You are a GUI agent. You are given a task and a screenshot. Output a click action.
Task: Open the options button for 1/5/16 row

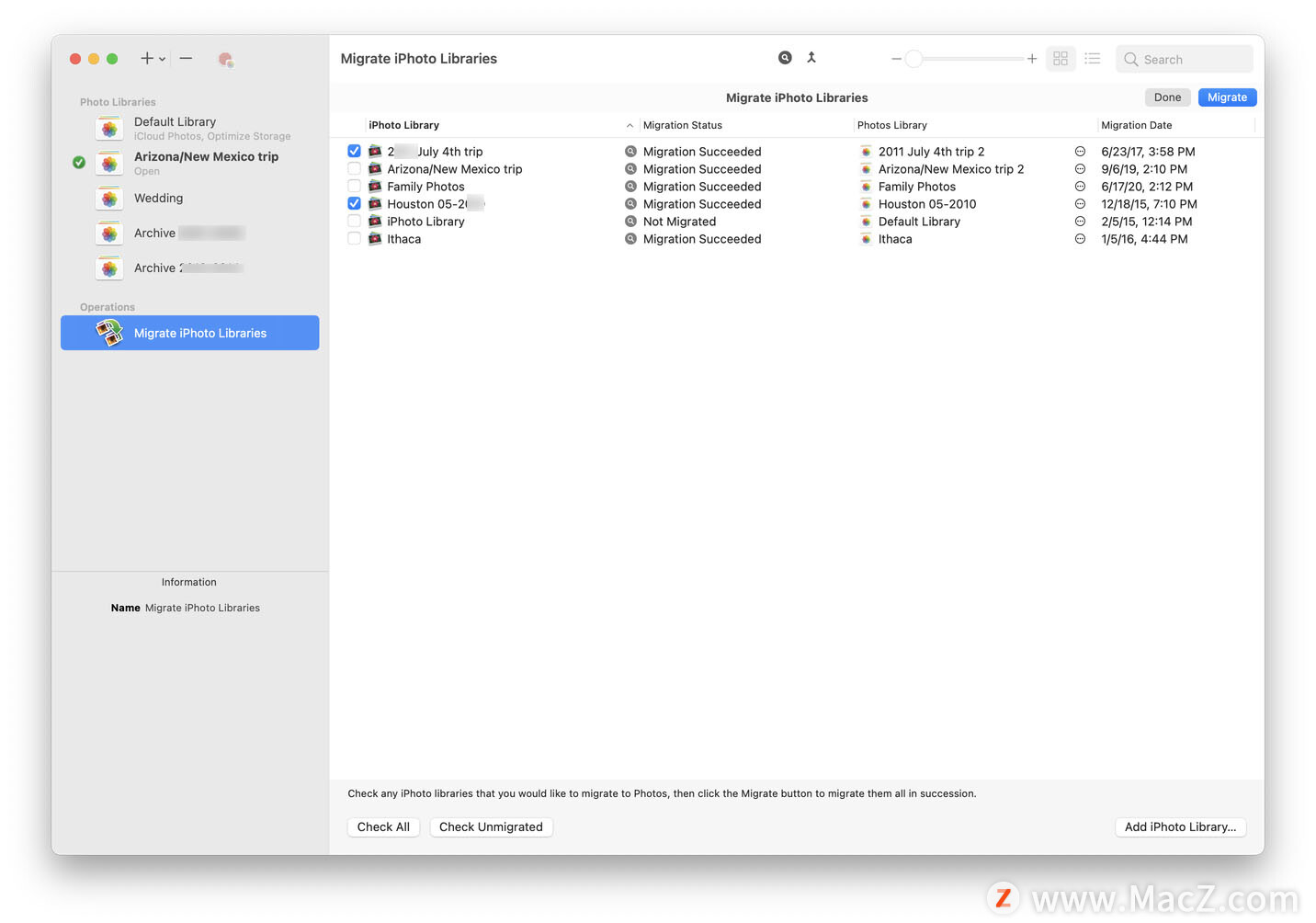(1080, 239)
